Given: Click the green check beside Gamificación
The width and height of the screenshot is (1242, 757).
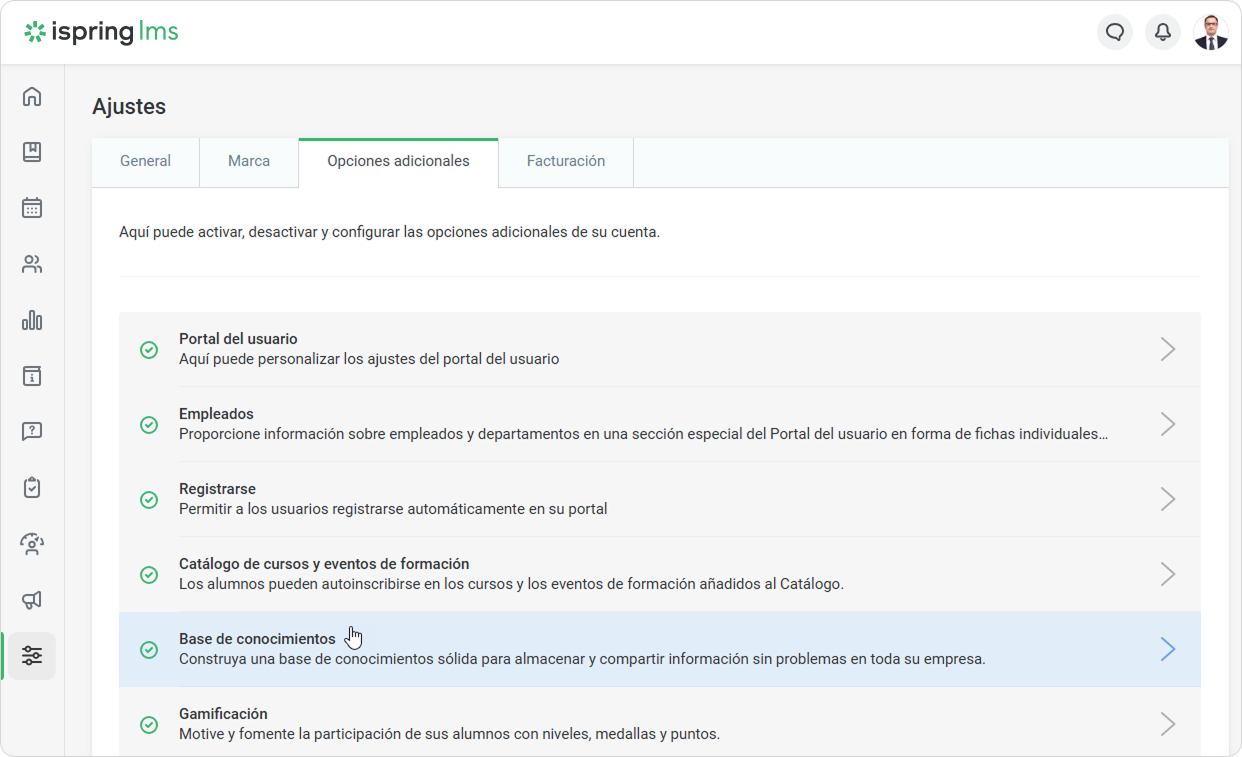Looking at the screenshot, I should [x=149, y=725].
